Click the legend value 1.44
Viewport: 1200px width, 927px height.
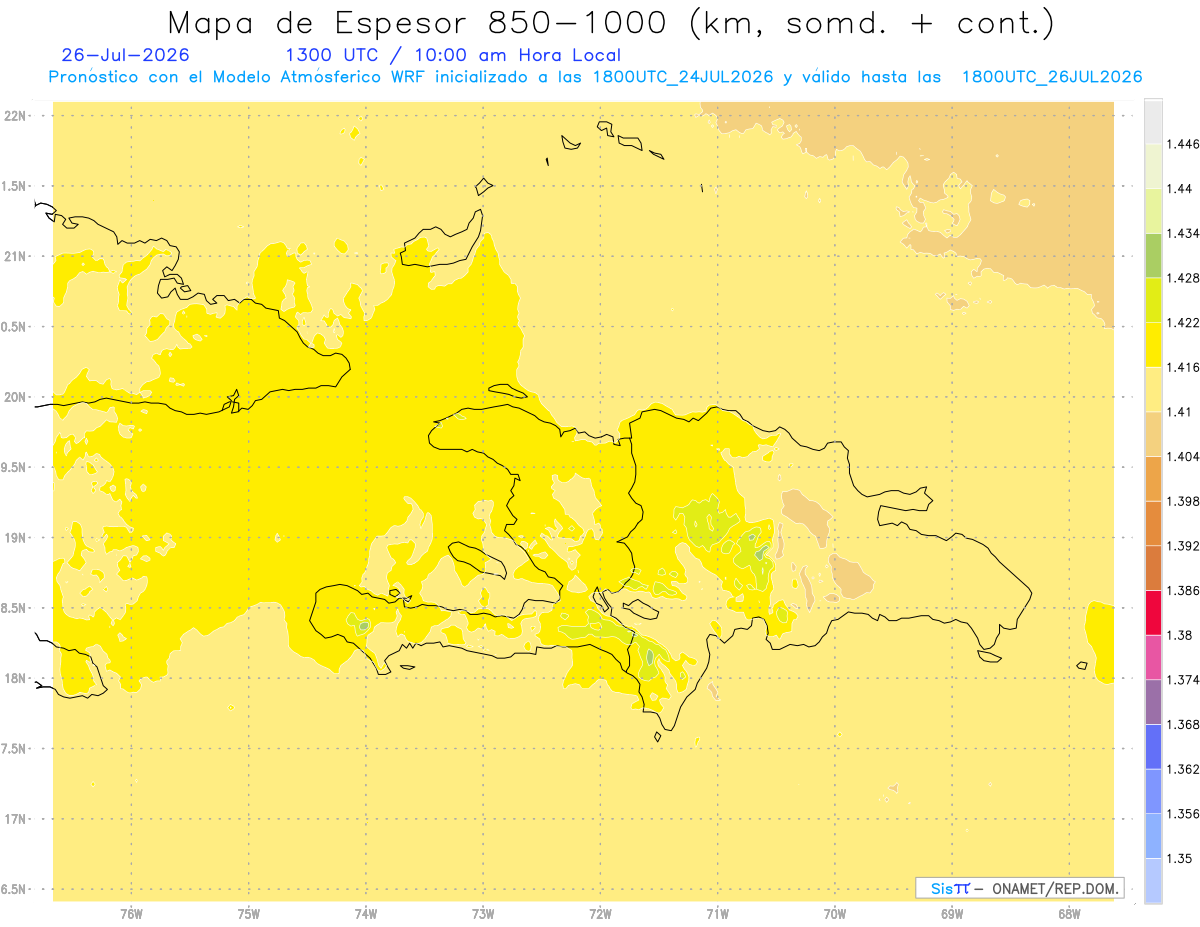pos(1180,189)
